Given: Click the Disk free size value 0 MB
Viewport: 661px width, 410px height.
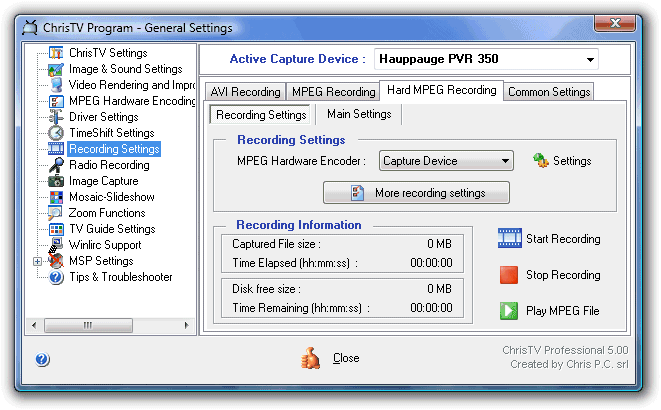Looking at the screenshot, I should pyautogui.click(x=439, y=289).
